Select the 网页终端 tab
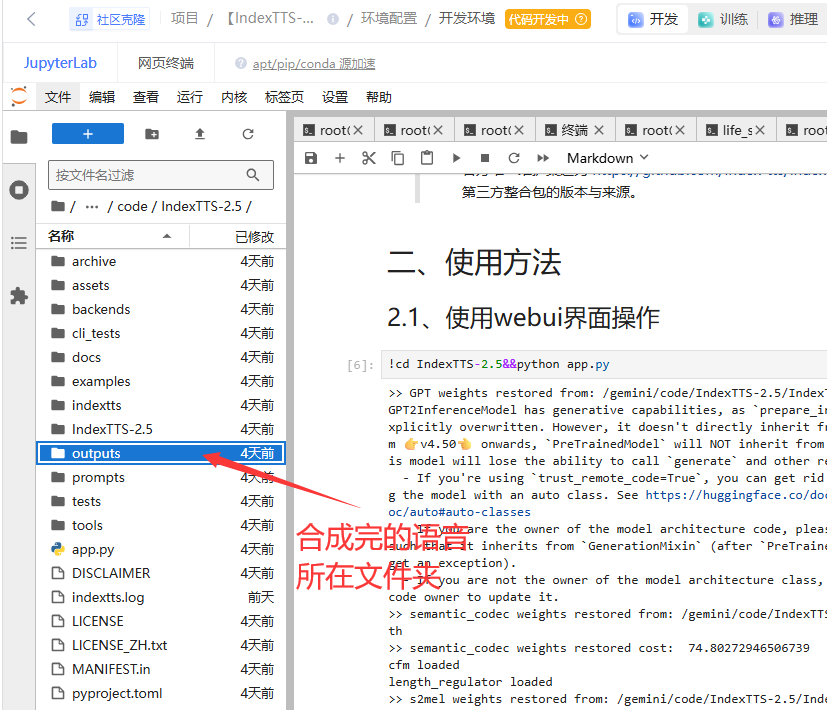Screen dimensions: 827x710 click(166, 63)
